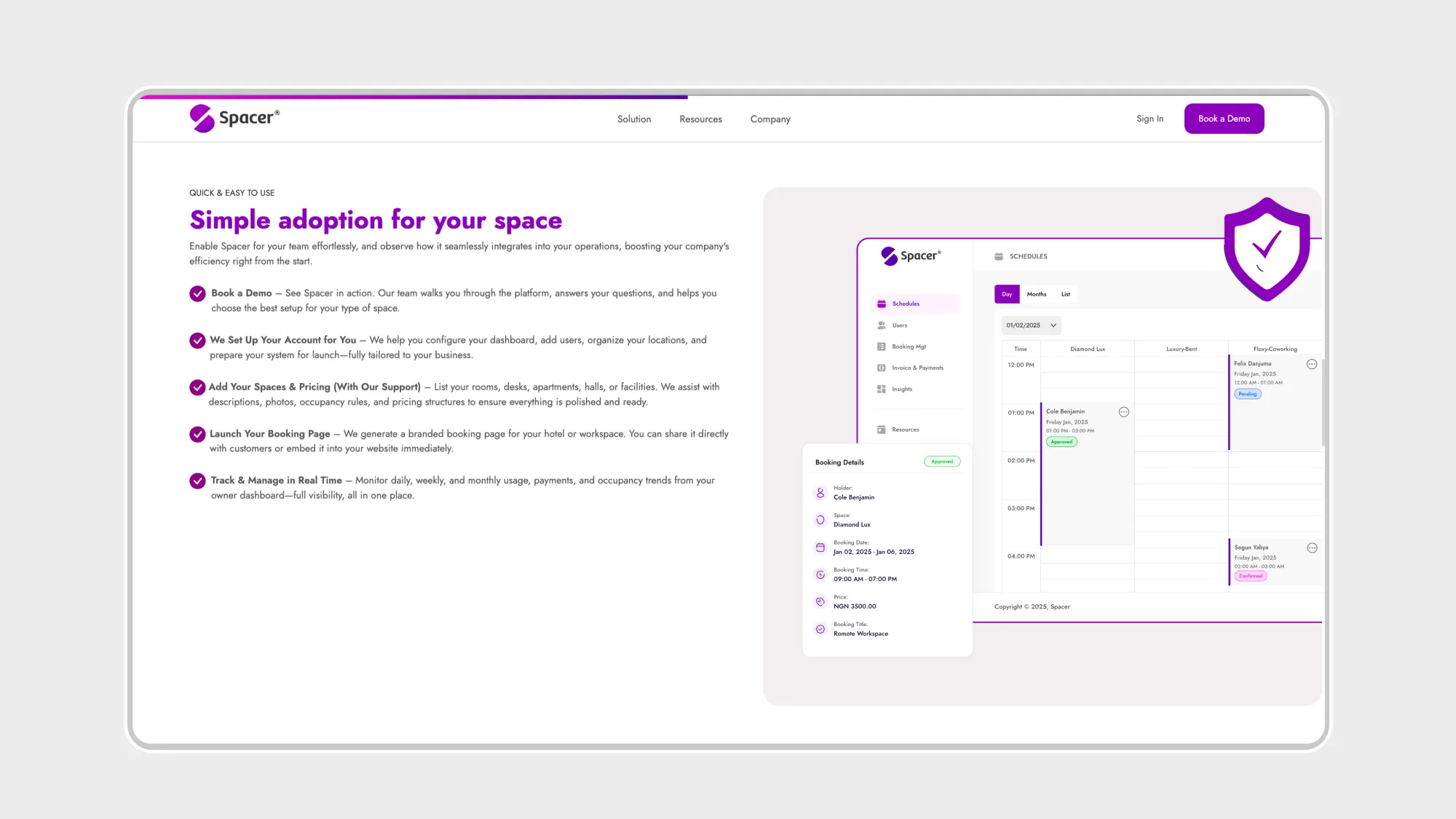Click the 12:00 PM time row label

click(x=1021, y=365)
